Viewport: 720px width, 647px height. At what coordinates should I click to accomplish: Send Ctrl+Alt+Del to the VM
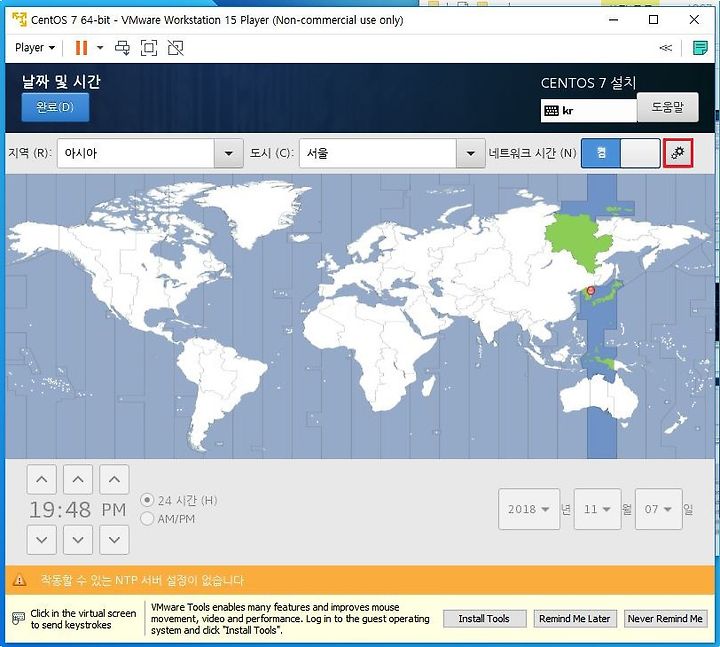(122, 48)
